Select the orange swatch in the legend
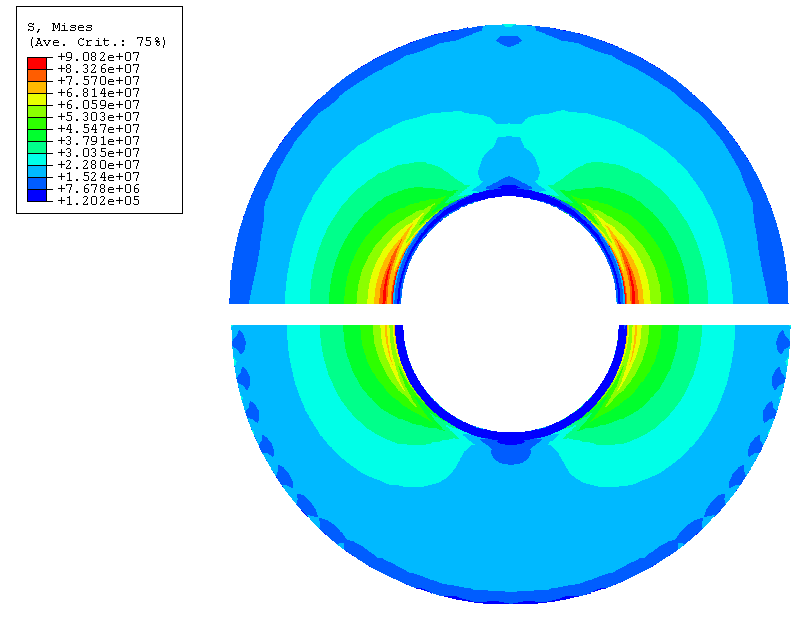 pos(37,86)
